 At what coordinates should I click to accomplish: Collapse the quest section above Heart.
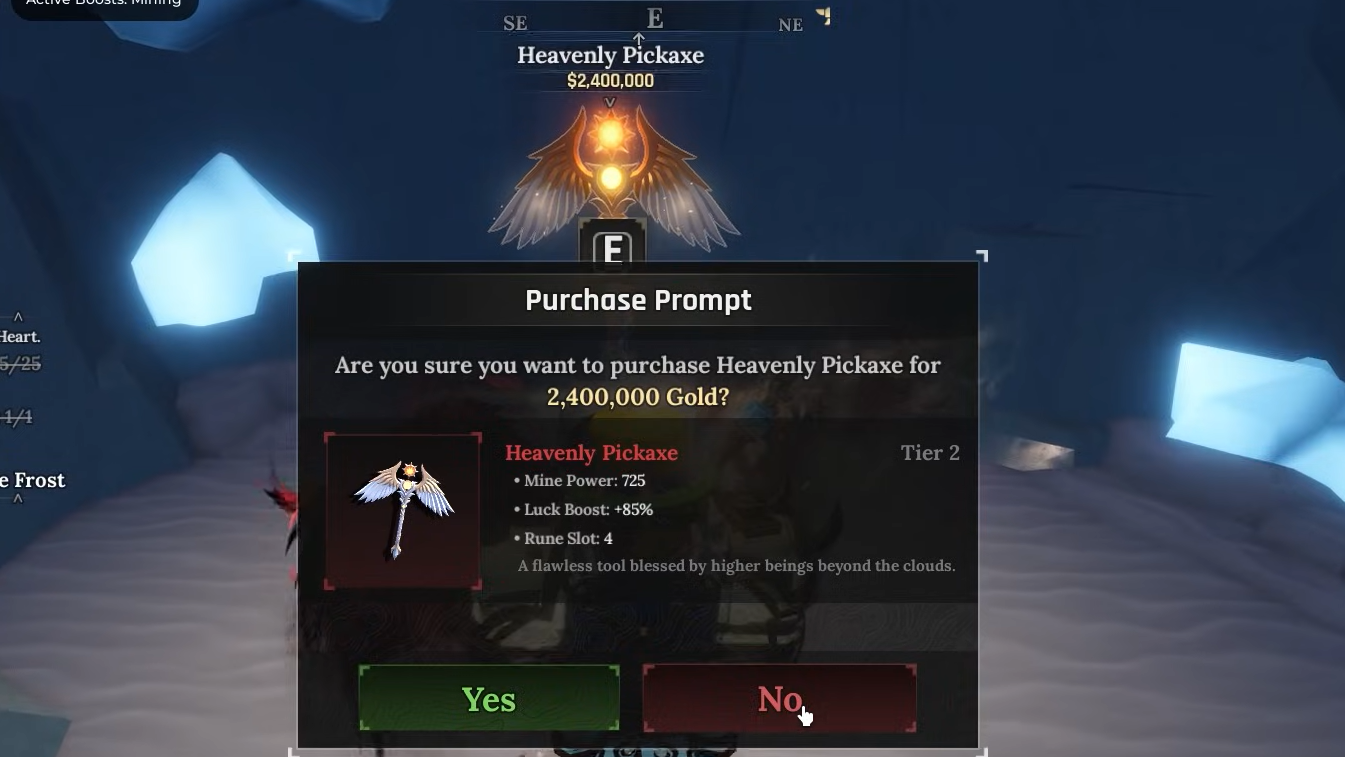point(18,317)
